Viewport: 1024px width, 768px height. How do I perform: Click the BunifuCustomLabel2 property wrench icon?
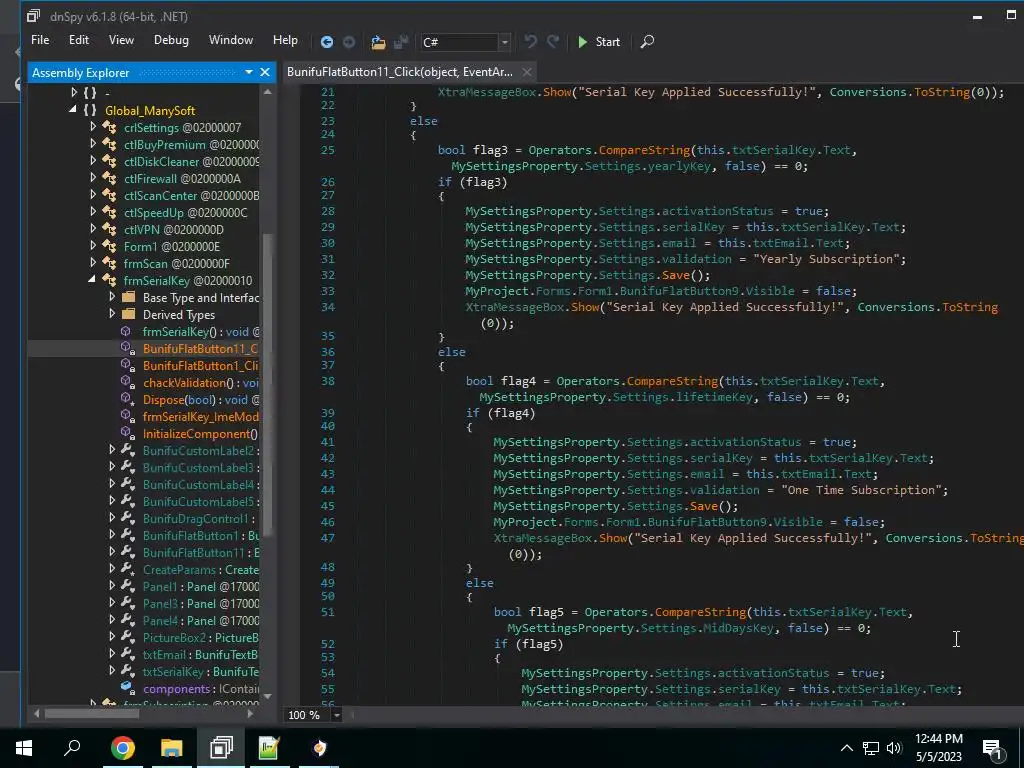pos(128,450)
